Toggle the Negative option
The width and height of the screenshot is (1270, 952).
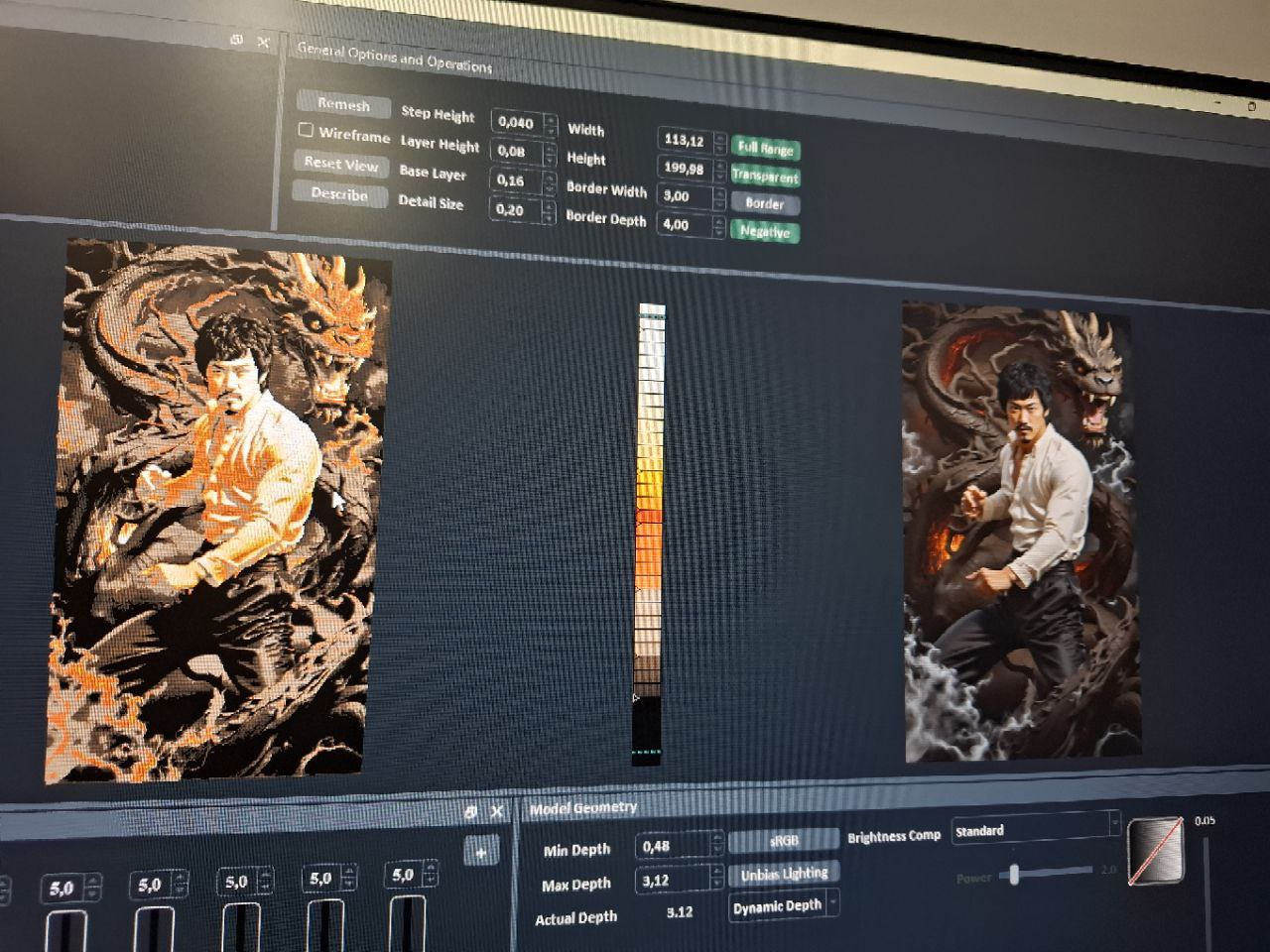tap(764, 231)
